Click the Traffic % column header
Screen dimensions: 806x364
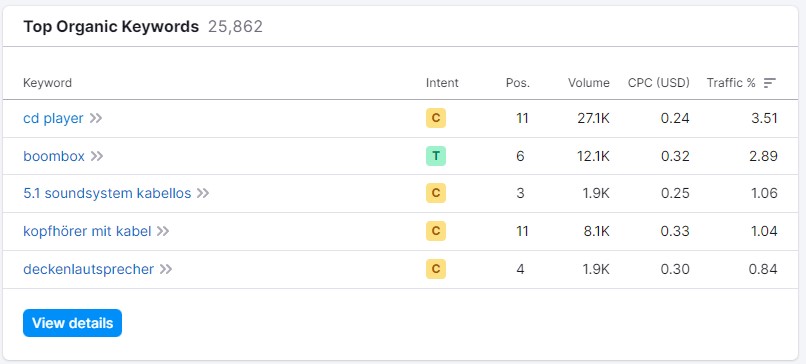(x=731, y=83)
